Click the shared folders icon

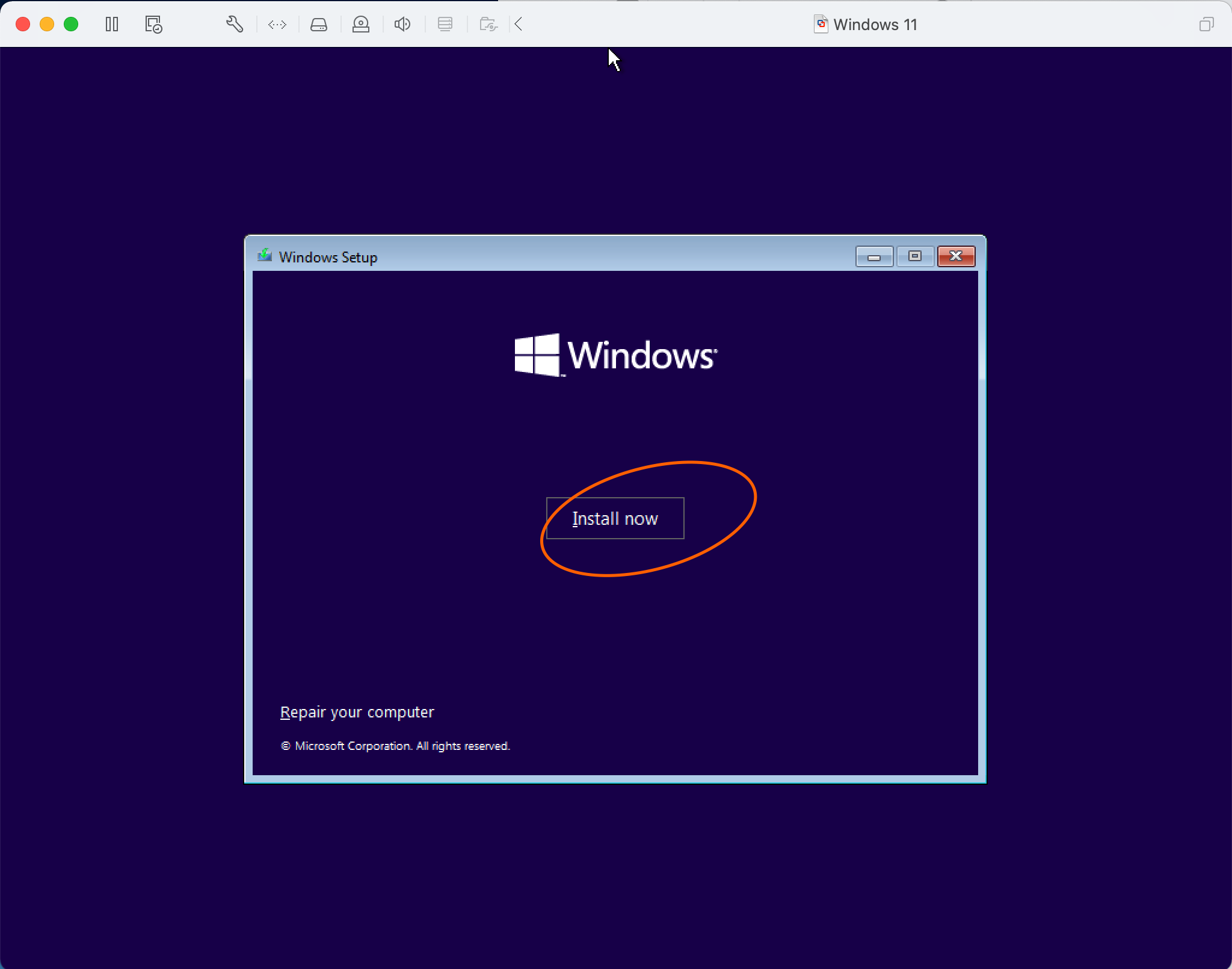[488, 24]
